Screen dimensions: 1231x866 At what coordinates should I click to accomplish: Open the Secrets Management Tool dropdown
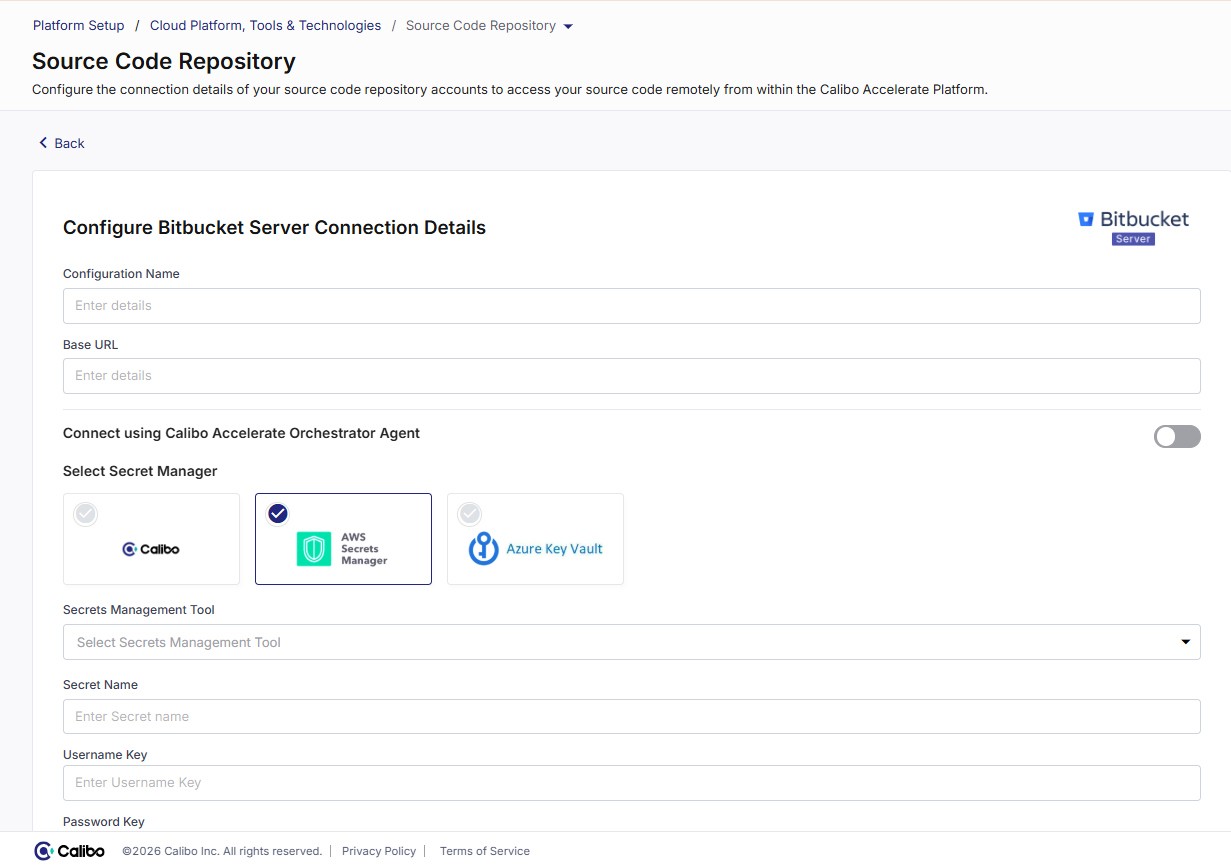(x=631, y=642)
